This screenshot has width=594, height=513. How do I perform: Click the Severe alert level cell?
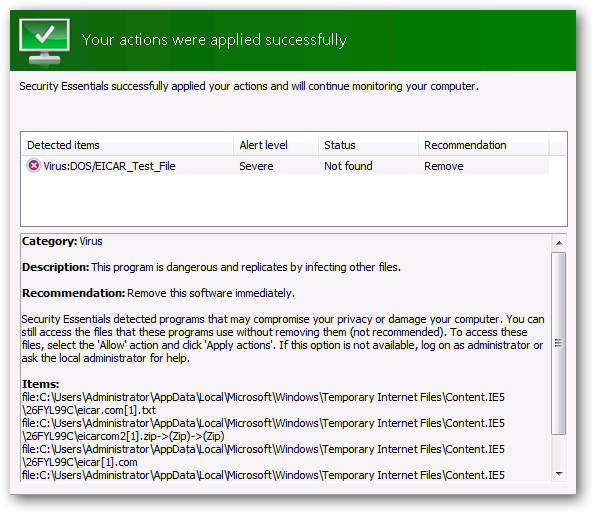(256, 166)
